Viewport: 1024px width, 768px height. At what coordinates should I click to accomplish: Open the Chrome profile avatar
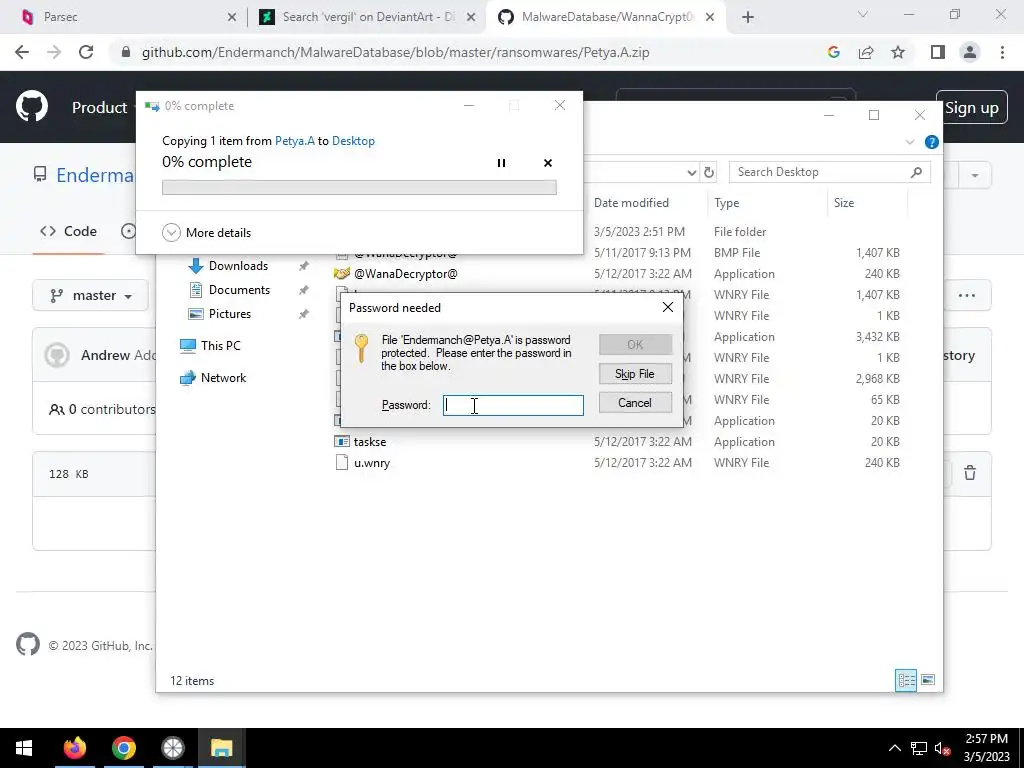point(970,52)
